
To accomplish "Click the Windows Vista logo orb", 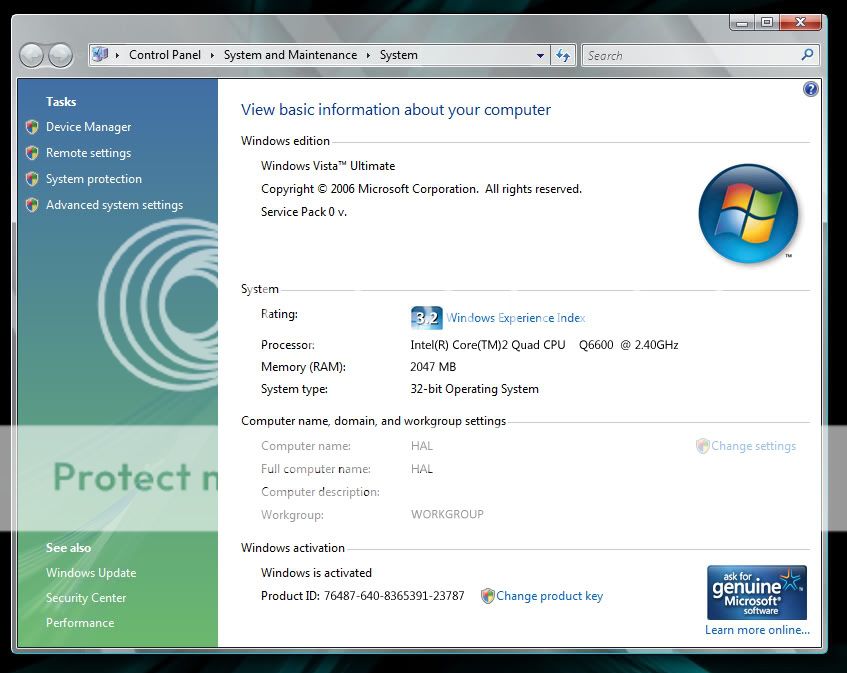I will 748,214.
